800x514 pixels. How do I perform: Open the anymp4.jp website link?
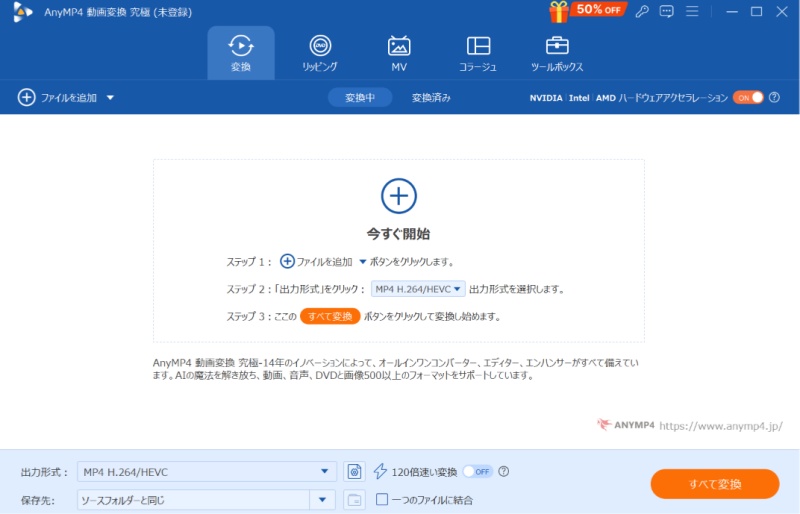pos(721,426)
